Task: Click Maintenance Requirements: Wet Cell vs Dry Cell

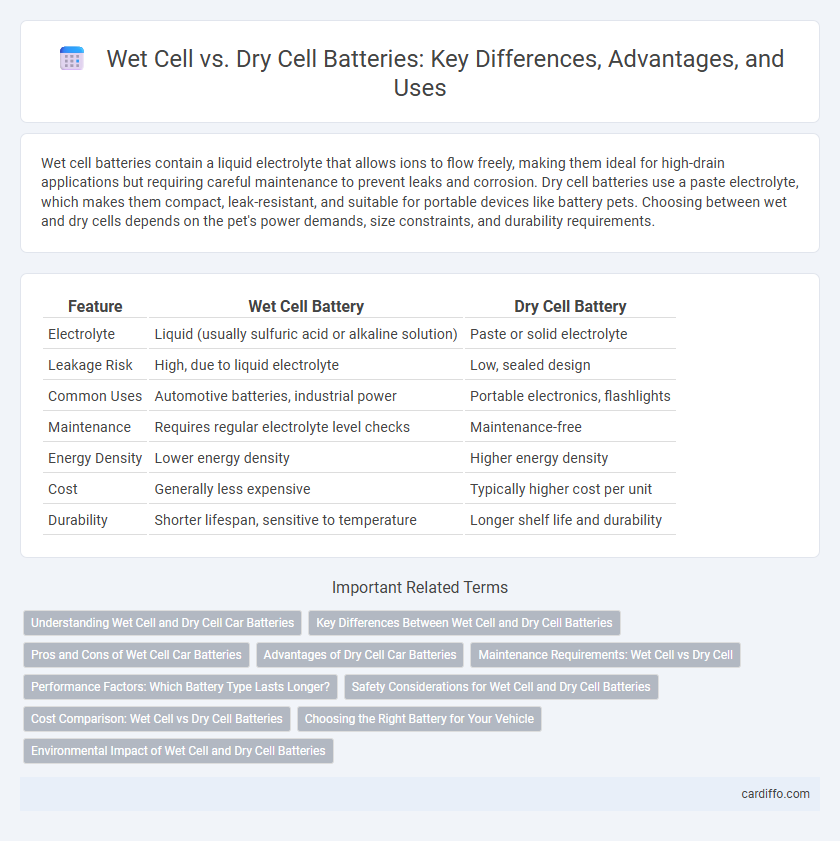Action: pos(605,655)
